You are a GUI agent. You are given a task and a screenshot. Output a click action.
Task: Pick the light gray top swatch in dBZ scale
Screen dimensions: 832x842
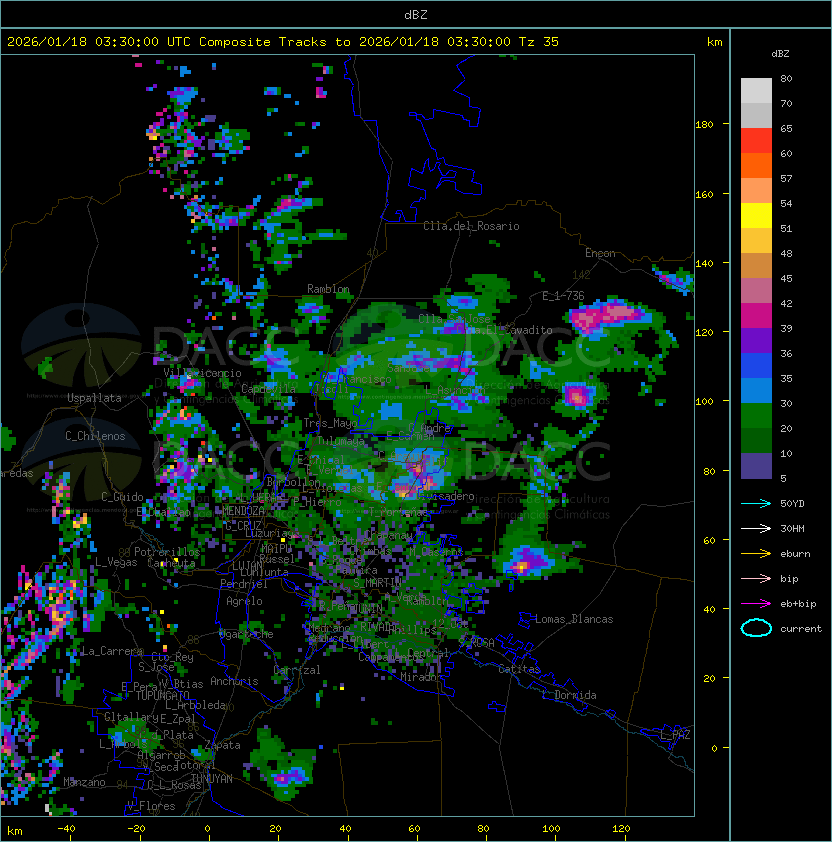pyautogui.click(x=756, y=91)
